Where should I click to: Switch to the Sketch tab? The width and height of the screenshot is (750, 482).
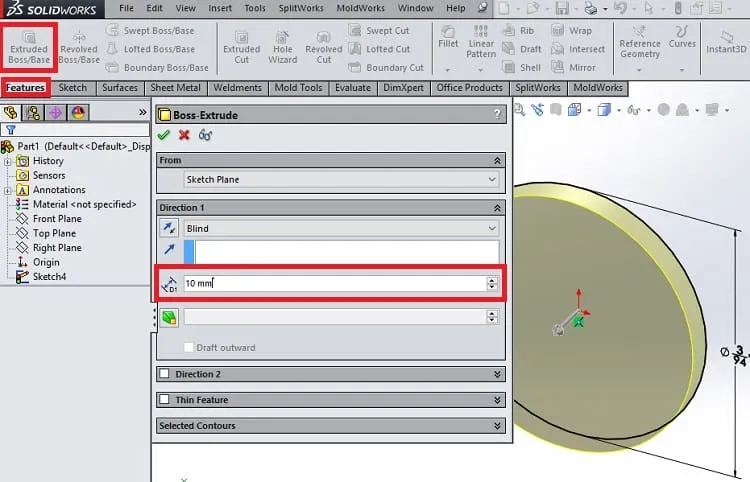coord(73,88)
